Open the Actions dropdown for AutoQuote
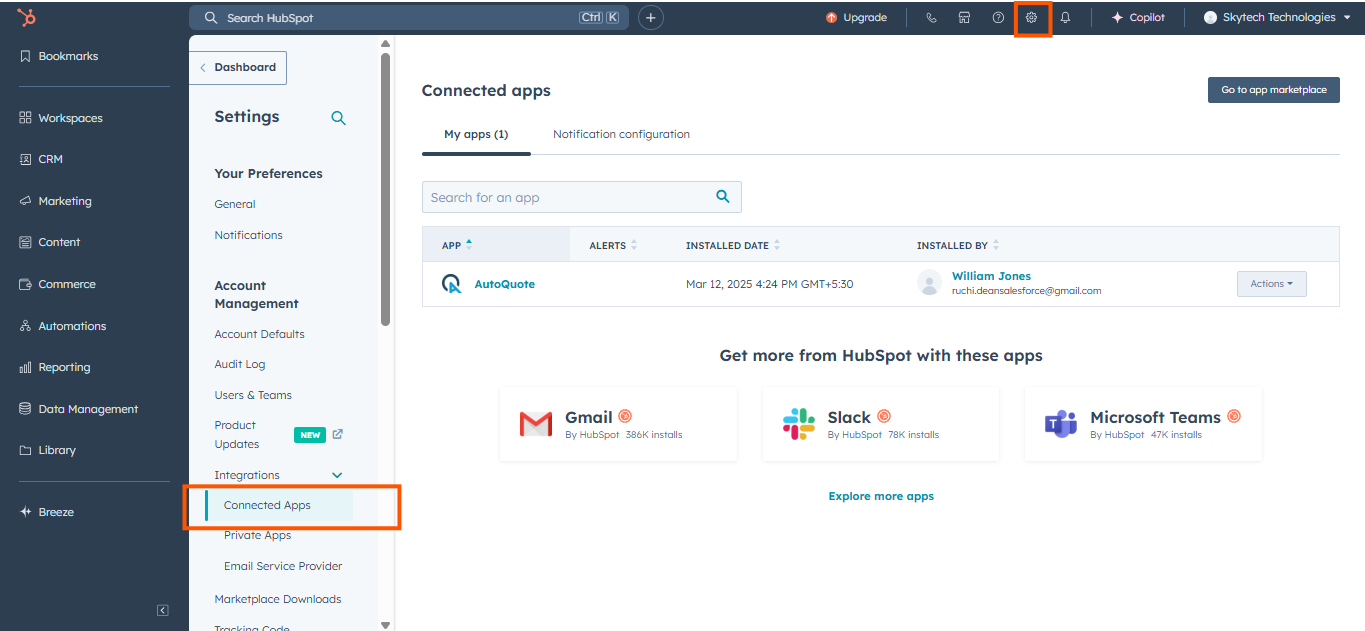Image resolution: width=1365 pixels, height=631 pixels. 1271,284
